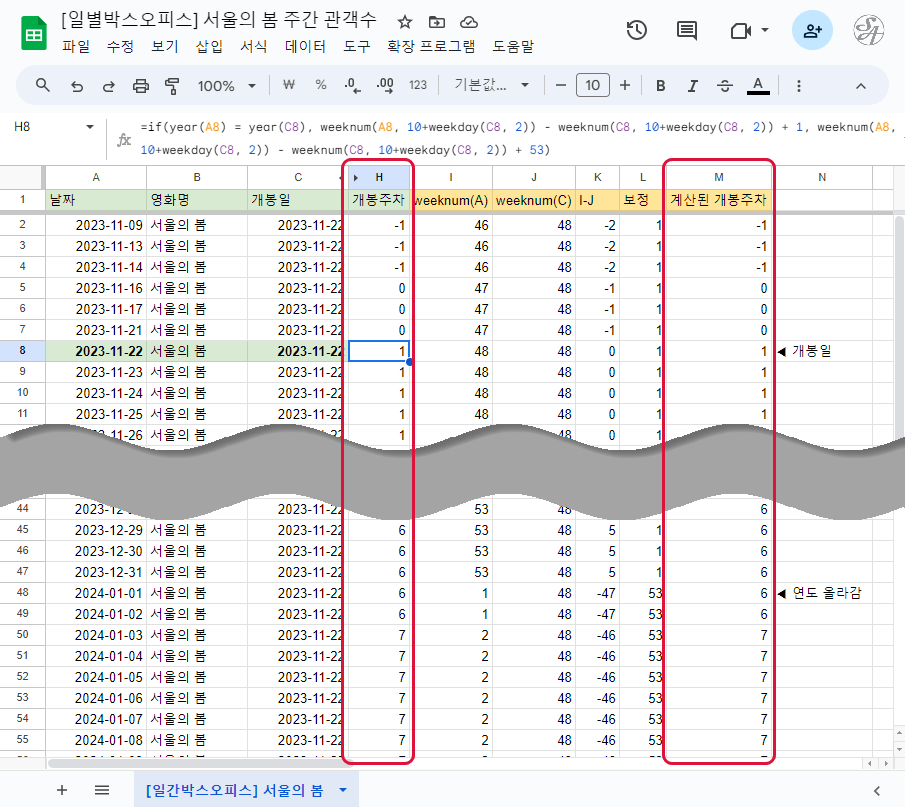The height and width of the screenshot is (807, 905).
Task: Open the font dropdown 기본값
Action: point(492,86)
